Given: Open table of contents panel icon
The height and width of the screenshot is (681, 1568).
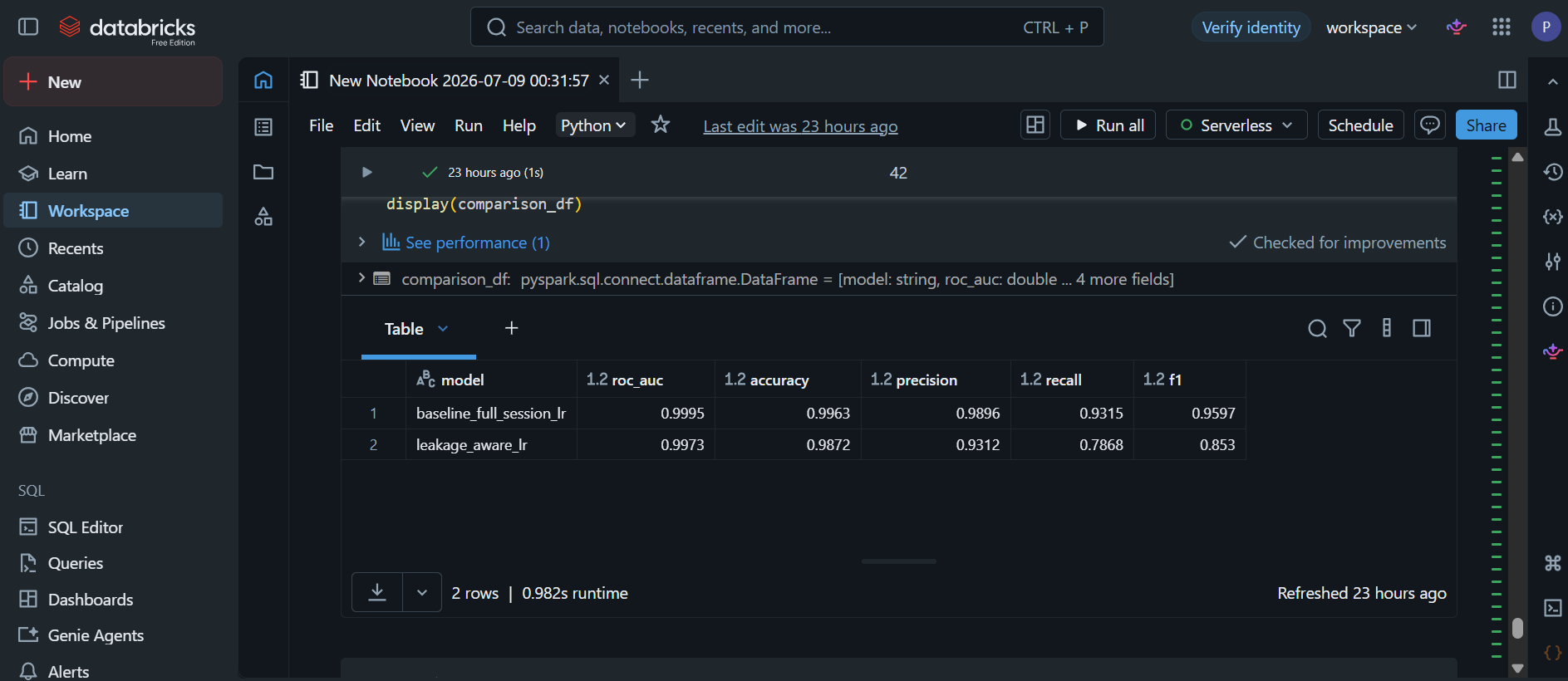Looking at the screenshot, I should (x=263, y=126).
